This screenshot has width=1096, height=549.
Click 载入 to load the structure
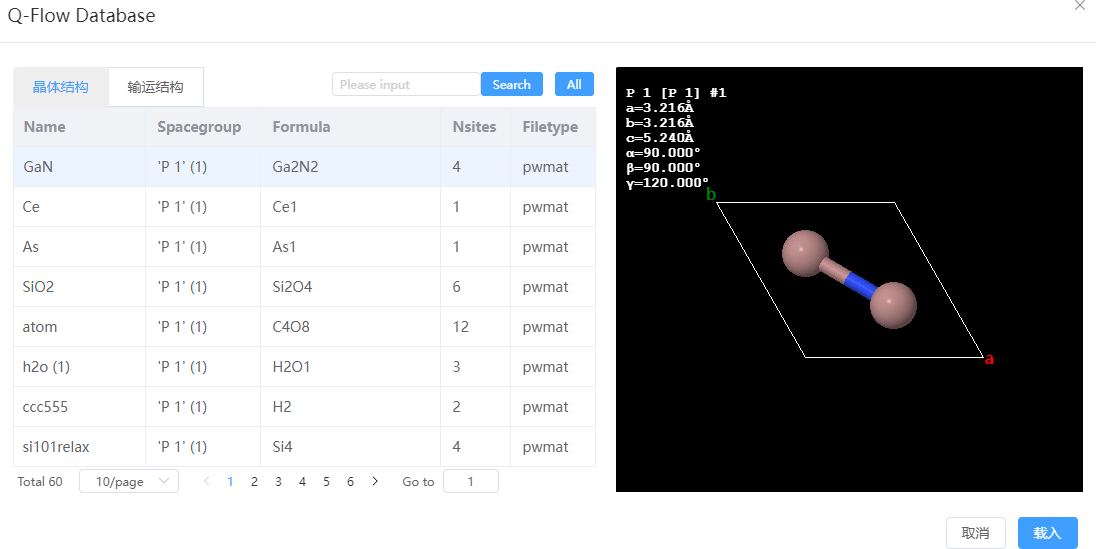1047,533
